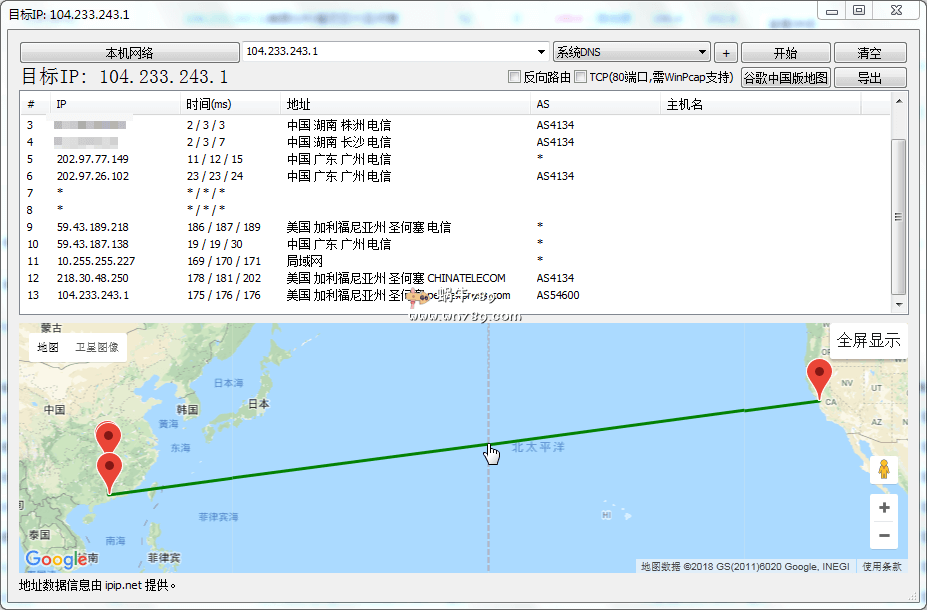Enable the 反向路由 checkbox
This screenshot has height=610, width=927.
515,77
